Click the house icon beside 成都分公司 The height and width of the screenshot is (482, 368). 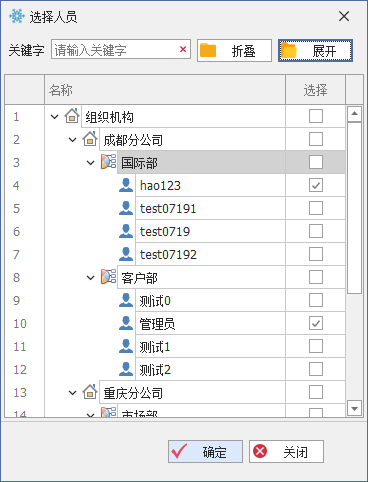coord(90,139)
